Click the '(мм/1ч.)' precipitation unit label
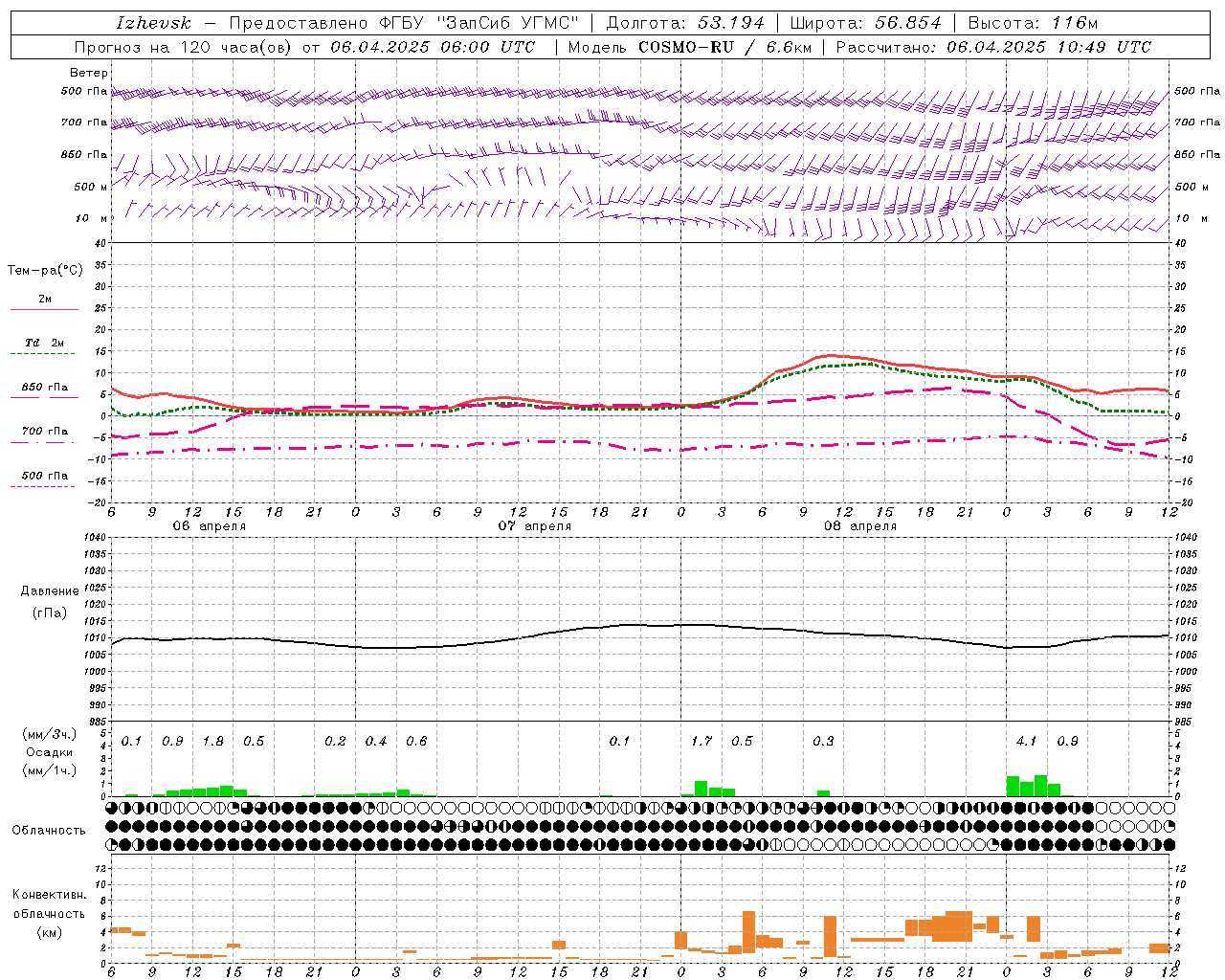Screen dimensions: 1225x980 50,770
